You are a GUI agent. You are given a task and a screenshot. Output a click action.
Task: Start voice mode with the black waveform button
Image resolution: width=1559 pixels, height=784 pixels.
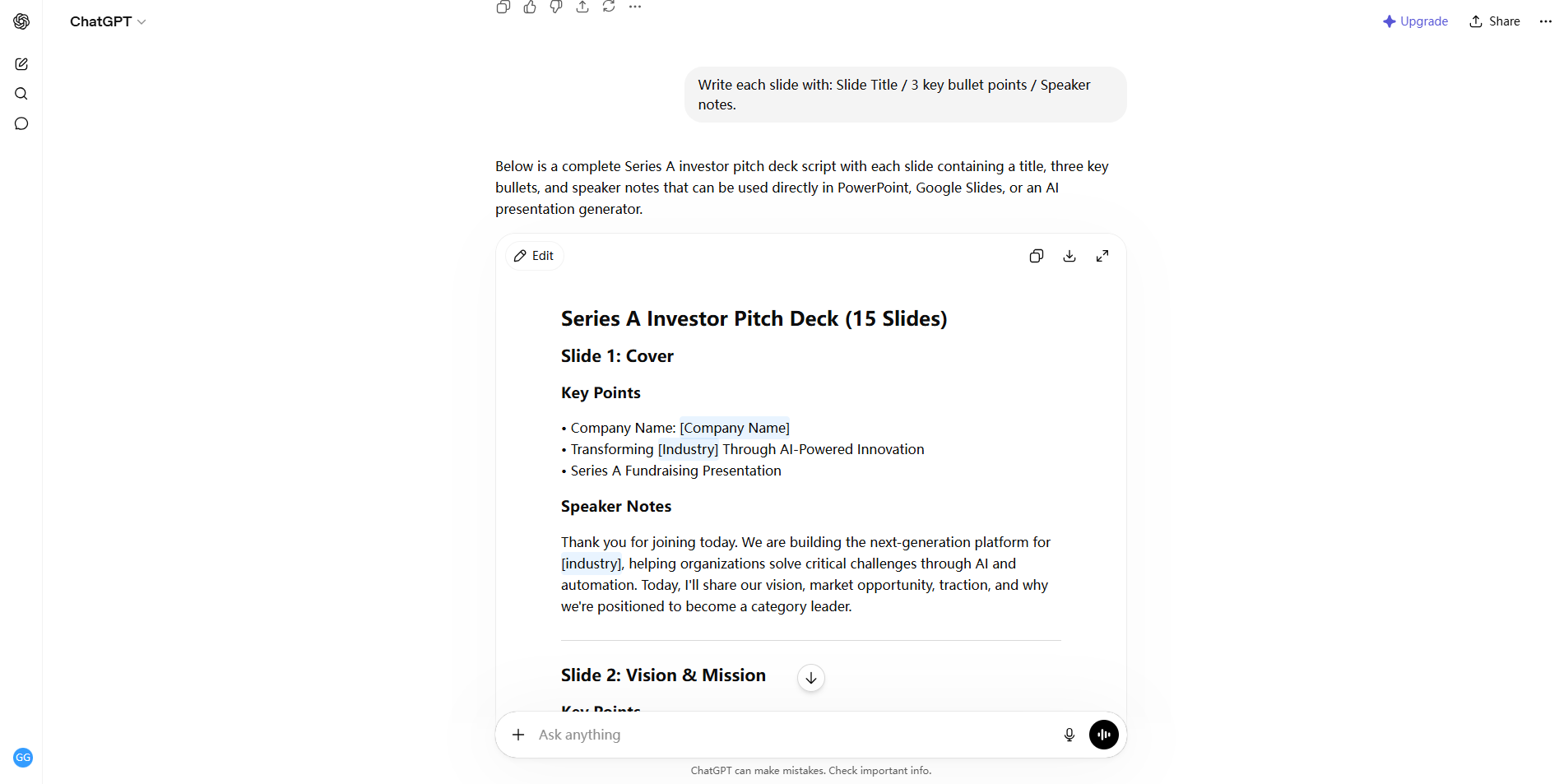click(x=1104, y=735)
